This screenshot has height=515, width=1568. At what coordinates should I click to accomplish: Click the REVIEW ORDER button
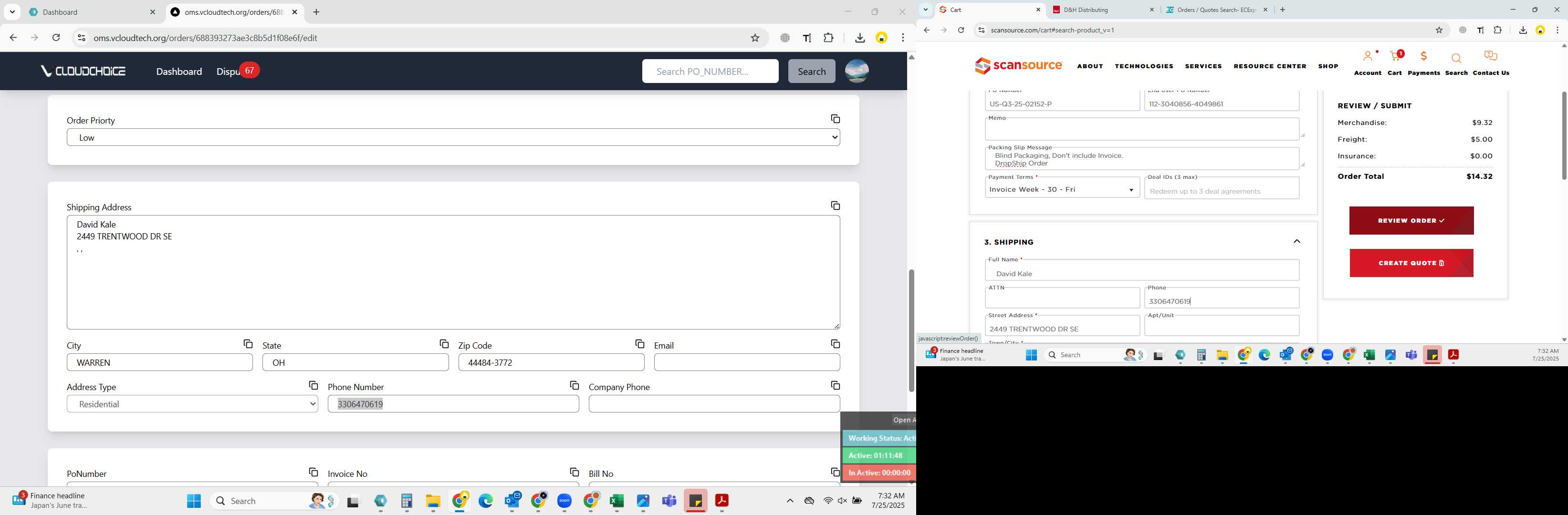[x=1411, y=220]
